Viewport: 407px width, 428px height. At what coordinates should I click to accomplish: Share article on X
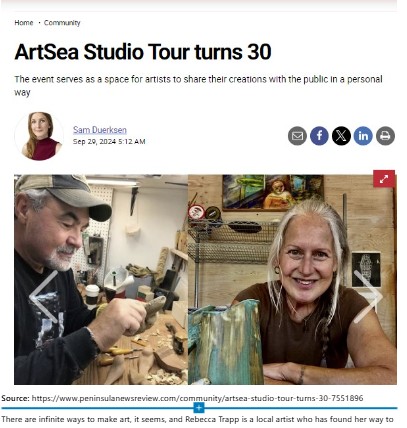(x=341, y=136)
